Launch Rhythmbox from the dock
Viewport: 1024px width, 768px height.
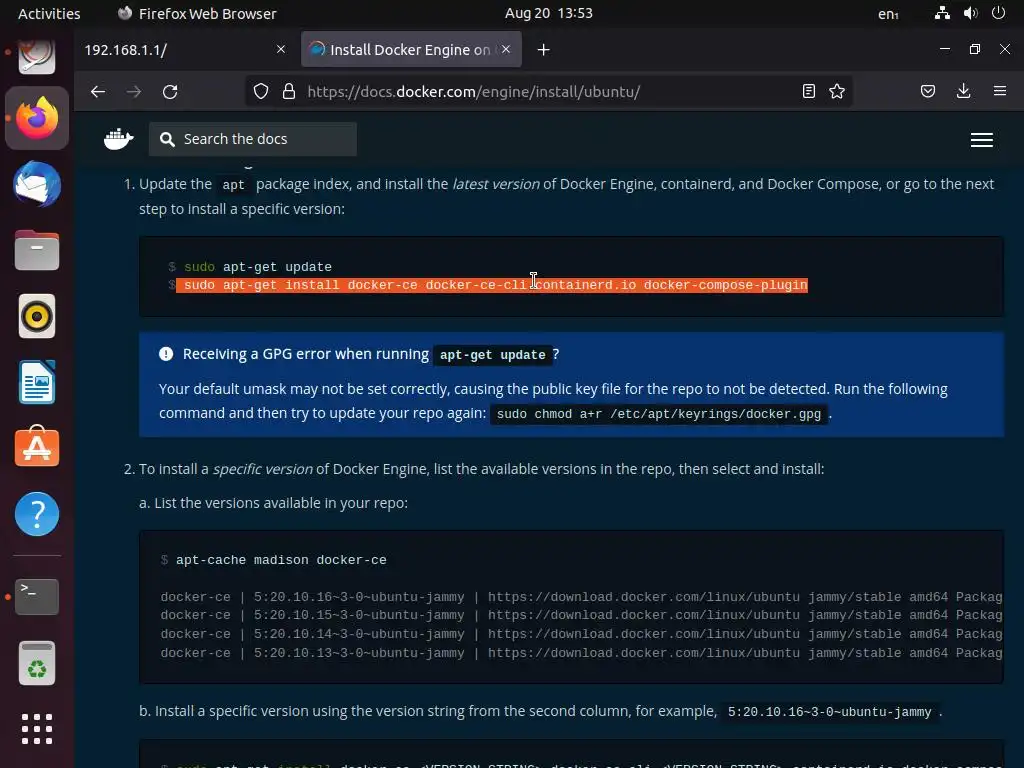[x=37, y=316]
